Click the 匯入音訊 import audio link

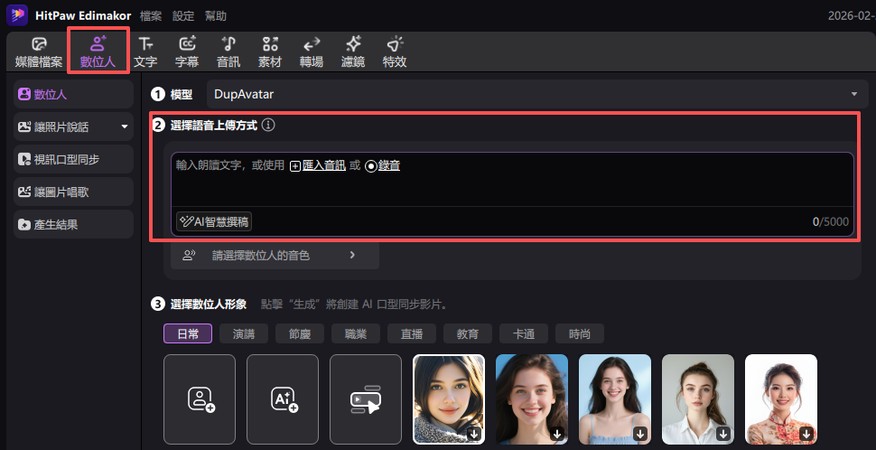coord(318,165)
